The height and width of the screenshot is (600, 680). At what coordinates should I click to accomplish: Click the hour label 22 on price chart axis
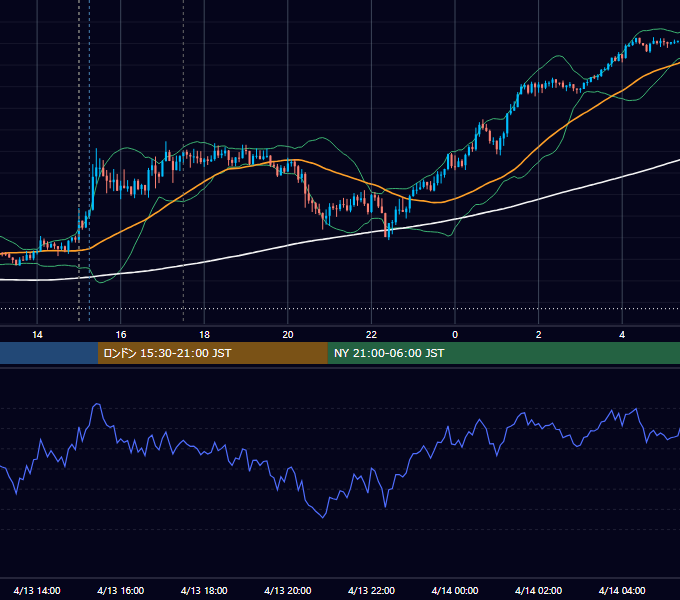(x=371, y=335)
